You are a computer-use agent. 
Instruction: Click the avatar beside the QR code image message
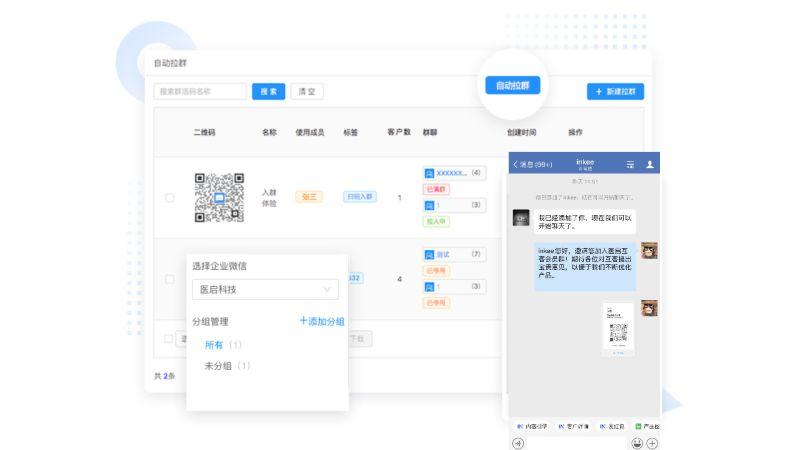(x=649, y=308)
